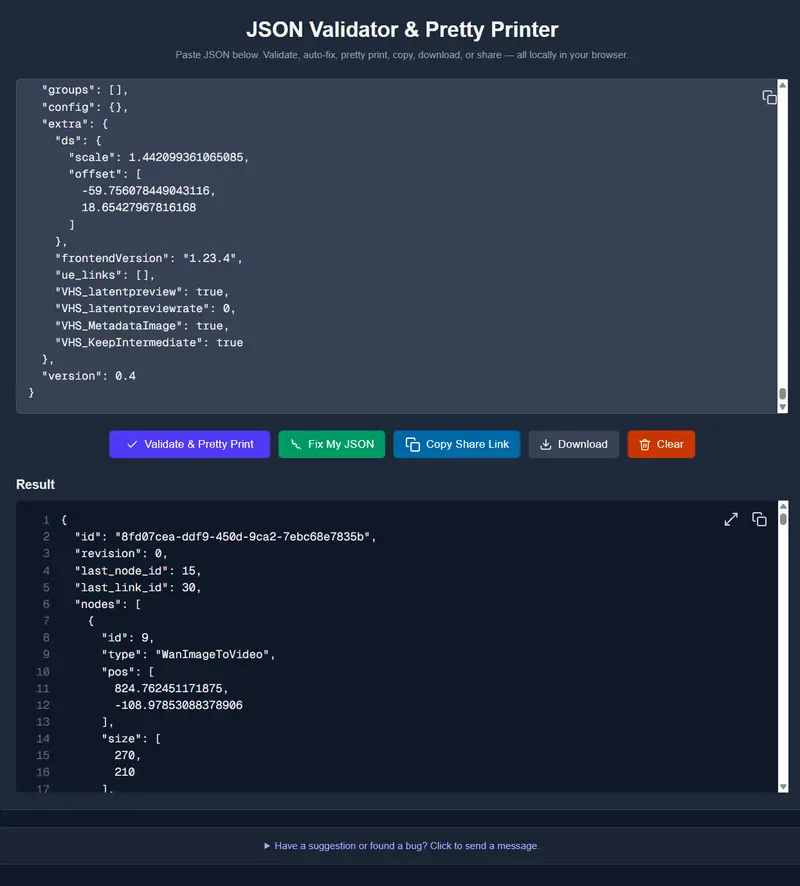
Task: Click the "version": 0.4 line in input
Action: [x=89, y=376]
